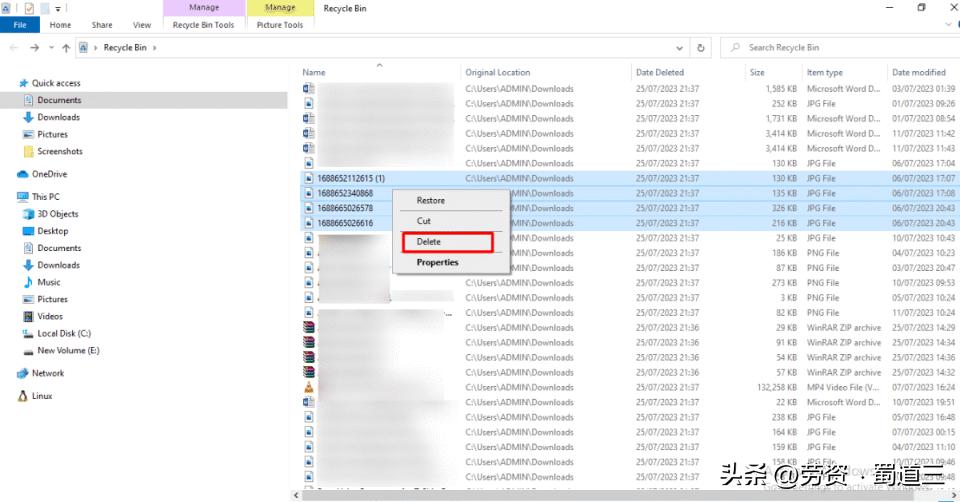Open the Music folder in sidebar
This screenshot has width=960, height=502.
tap(48, 283)
